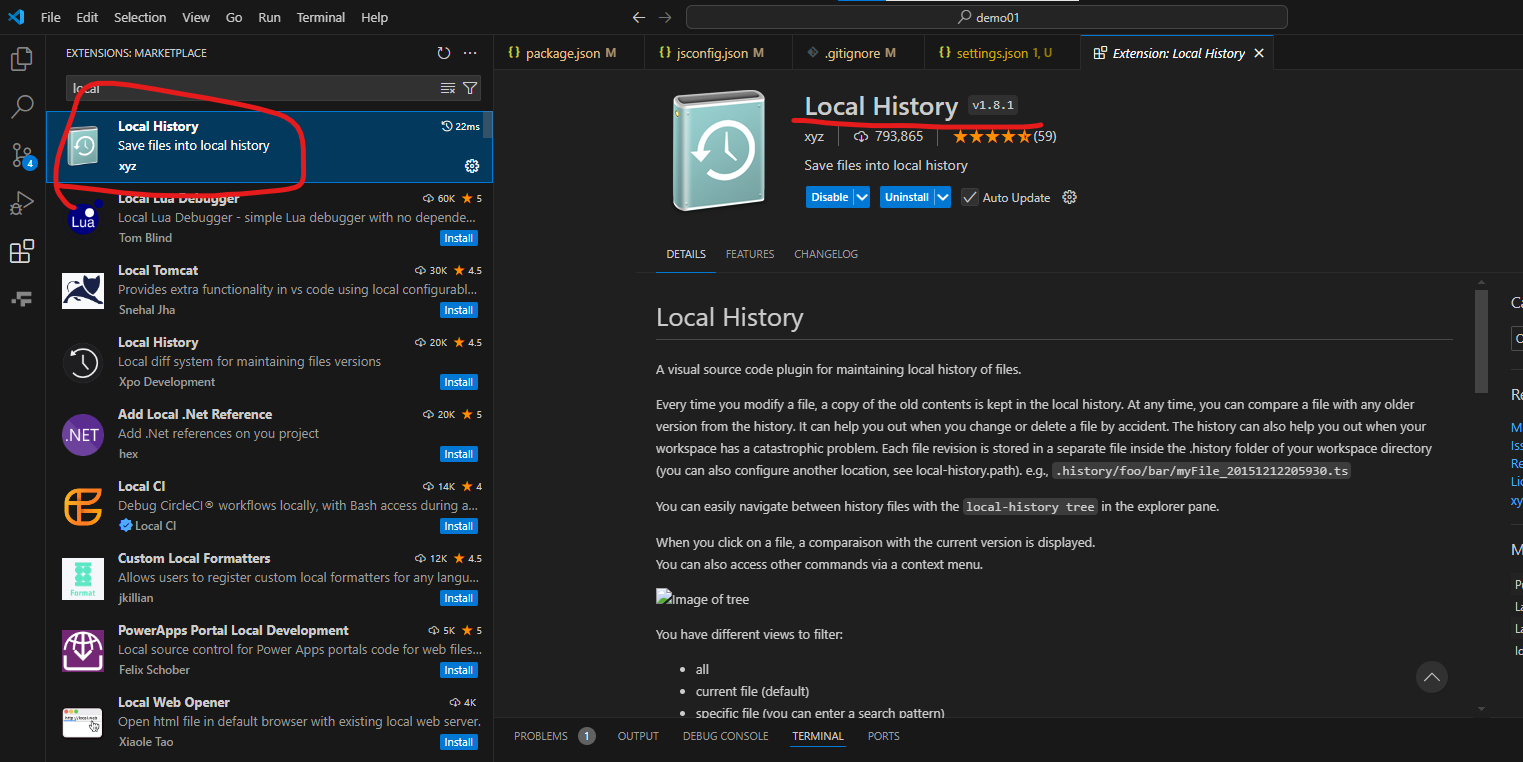The width and height of the screenshot is (1523, 762).
Task: Close the Extension: Local History tab
Action: click(1259, 53)
